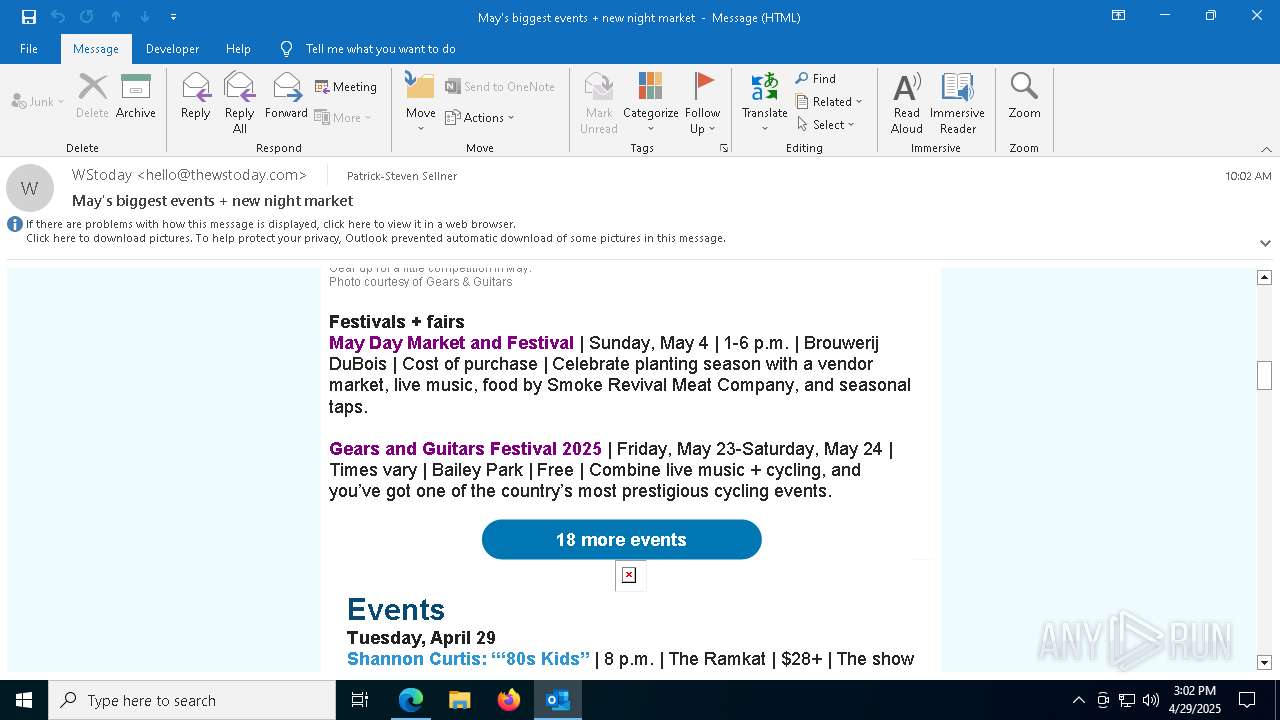Click the 18 more events button
1280x720 pixels.
point(621,540)
